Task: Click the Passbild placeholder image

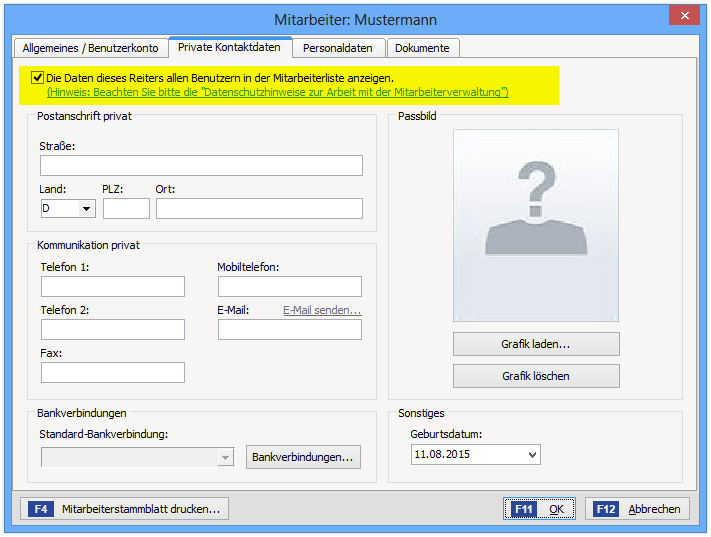Action: pos(536,225)
